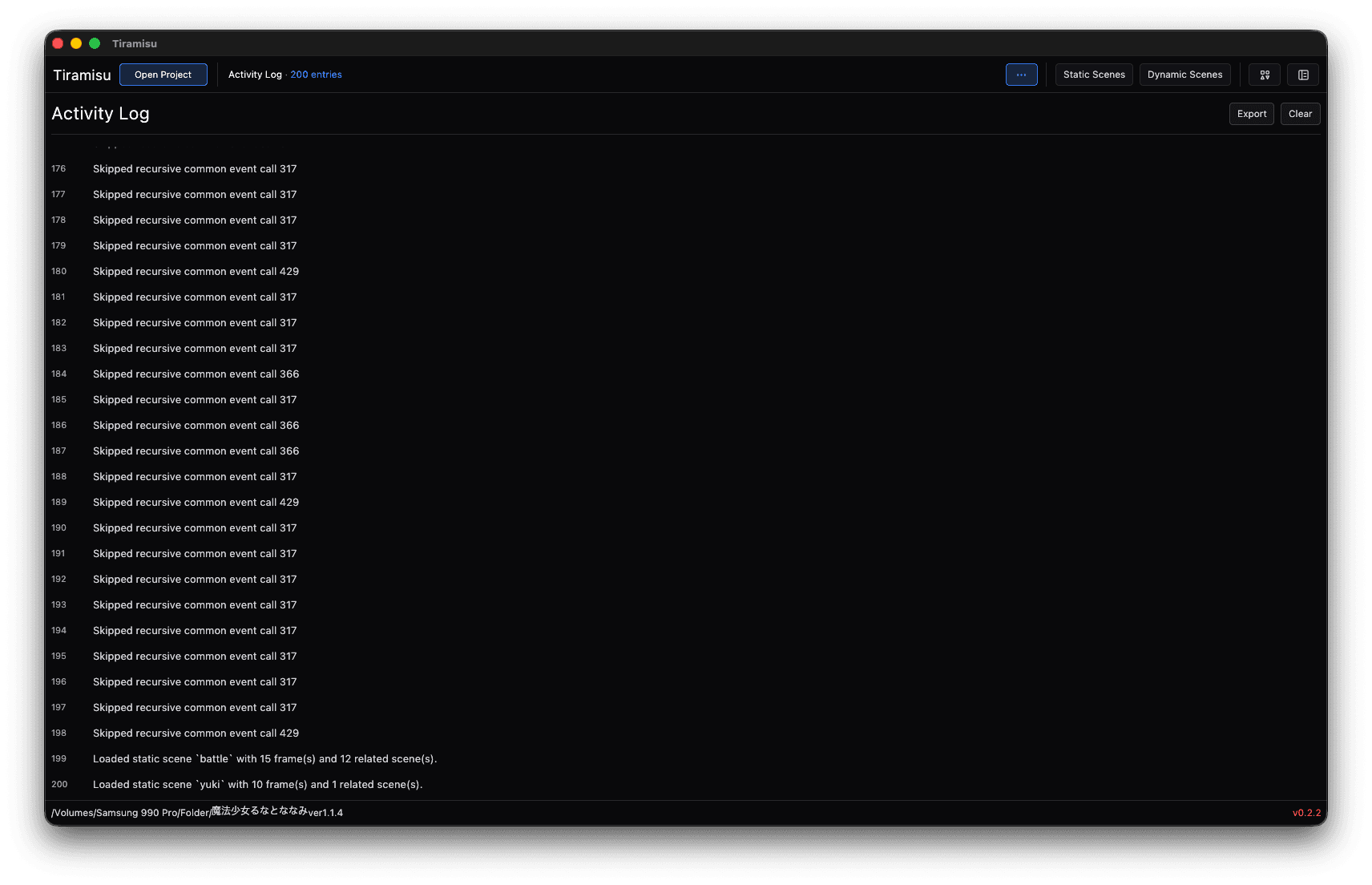
Task: Click line number 199
Action: click(x=59, y=759)
